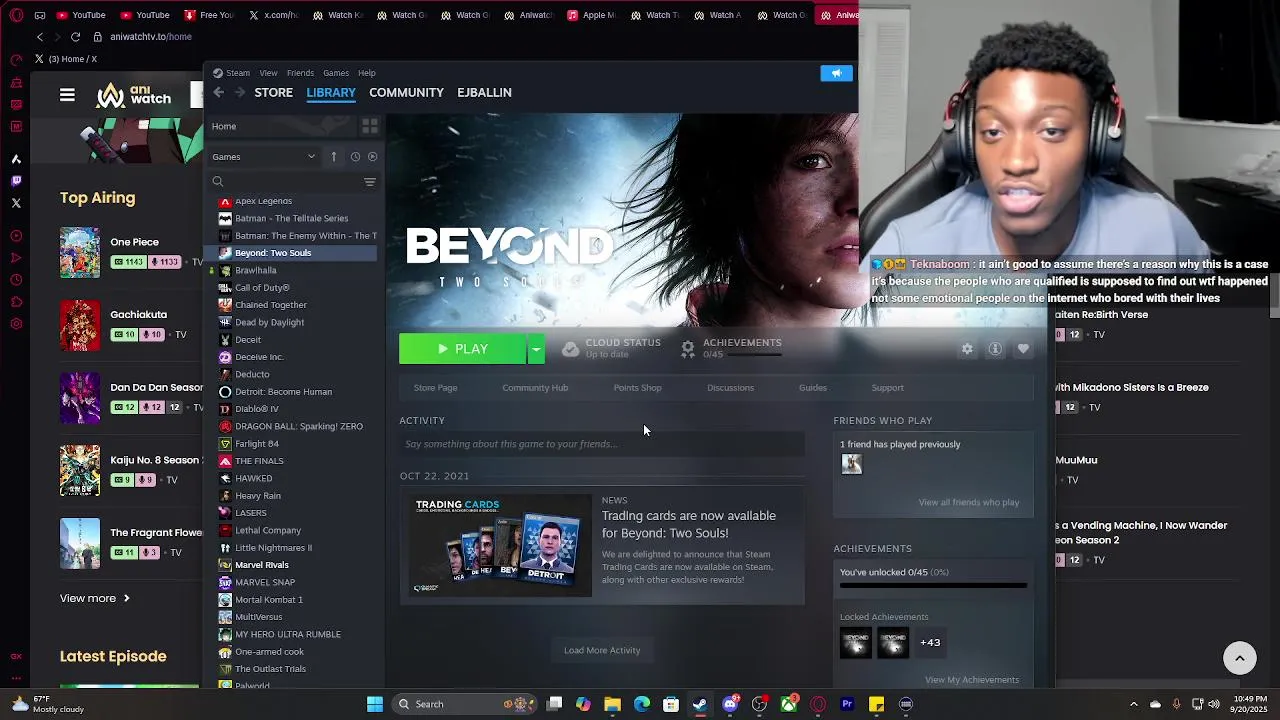This screenshot has height=720, width=1280.
Task: Open the Store Page link
Action: coord(435,388)
